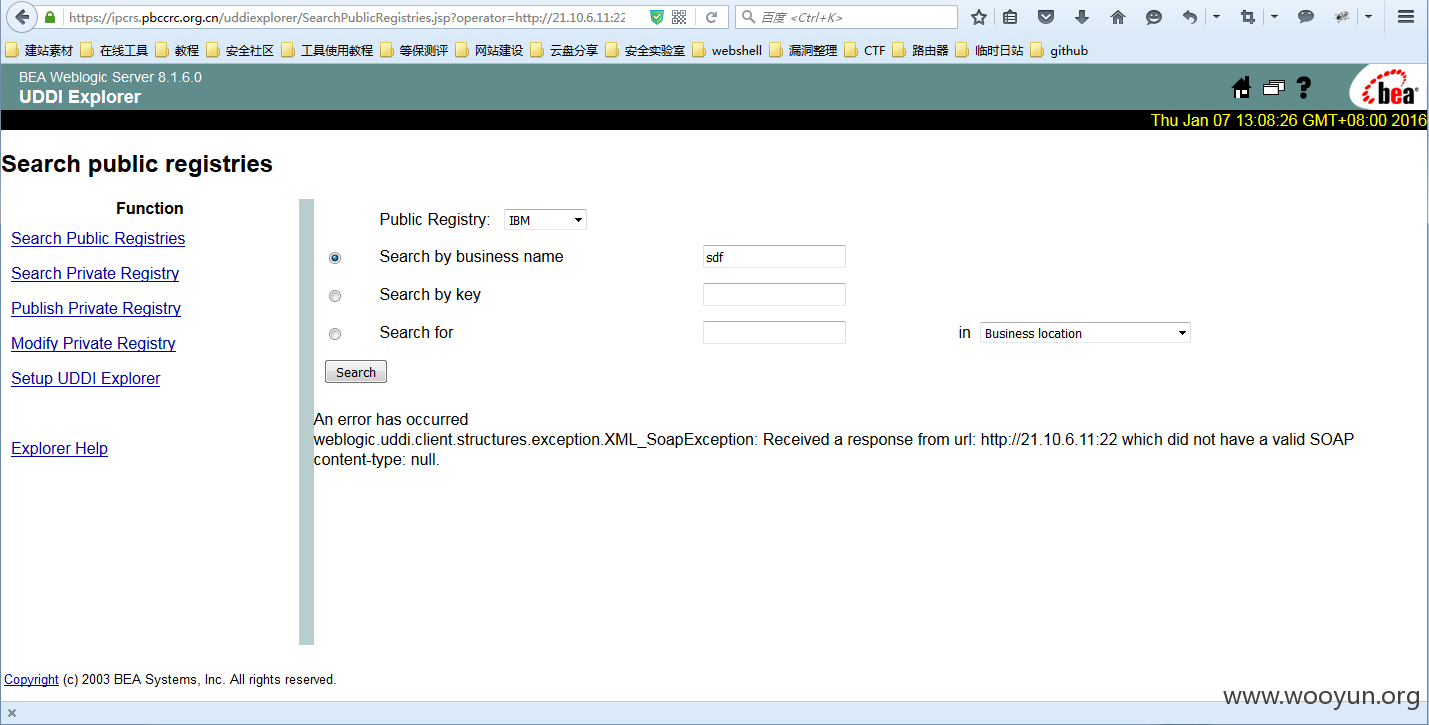Open 临时日站 bookmark folder

point(989,50)
